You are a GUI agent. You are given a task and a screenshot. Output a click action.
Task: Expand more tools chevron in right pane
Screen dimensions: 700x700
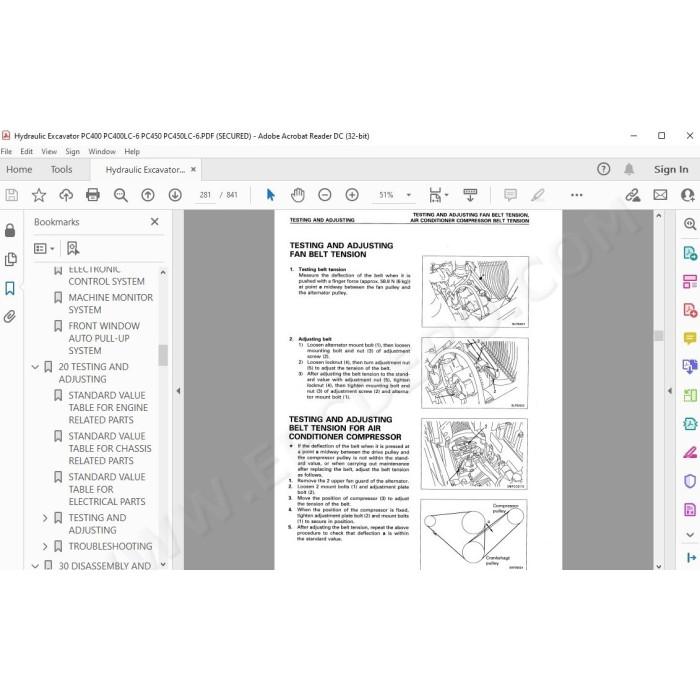coord(690,535)
